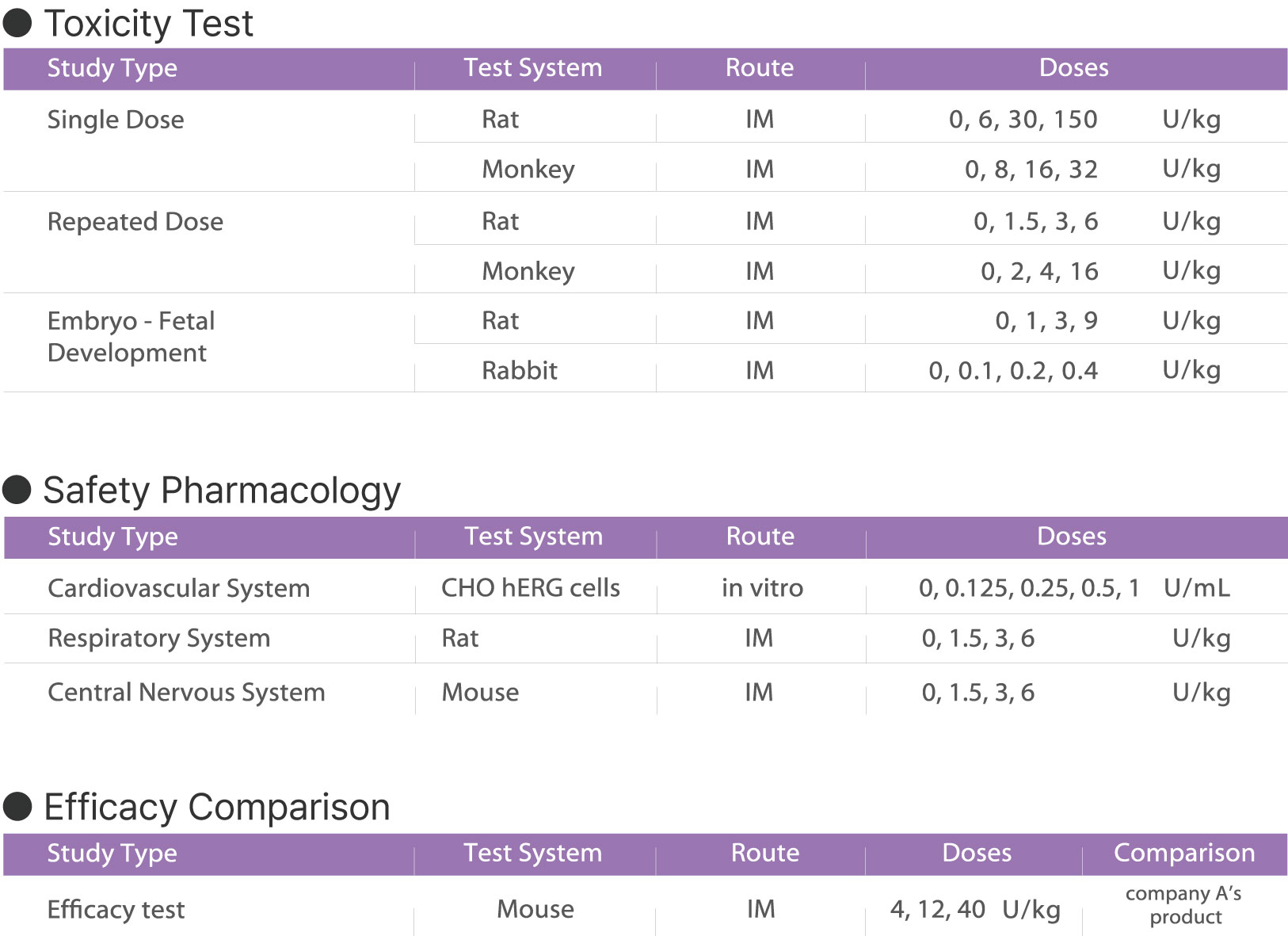
Task: Select the Single Dose study type cell
Action: (116, 120)
